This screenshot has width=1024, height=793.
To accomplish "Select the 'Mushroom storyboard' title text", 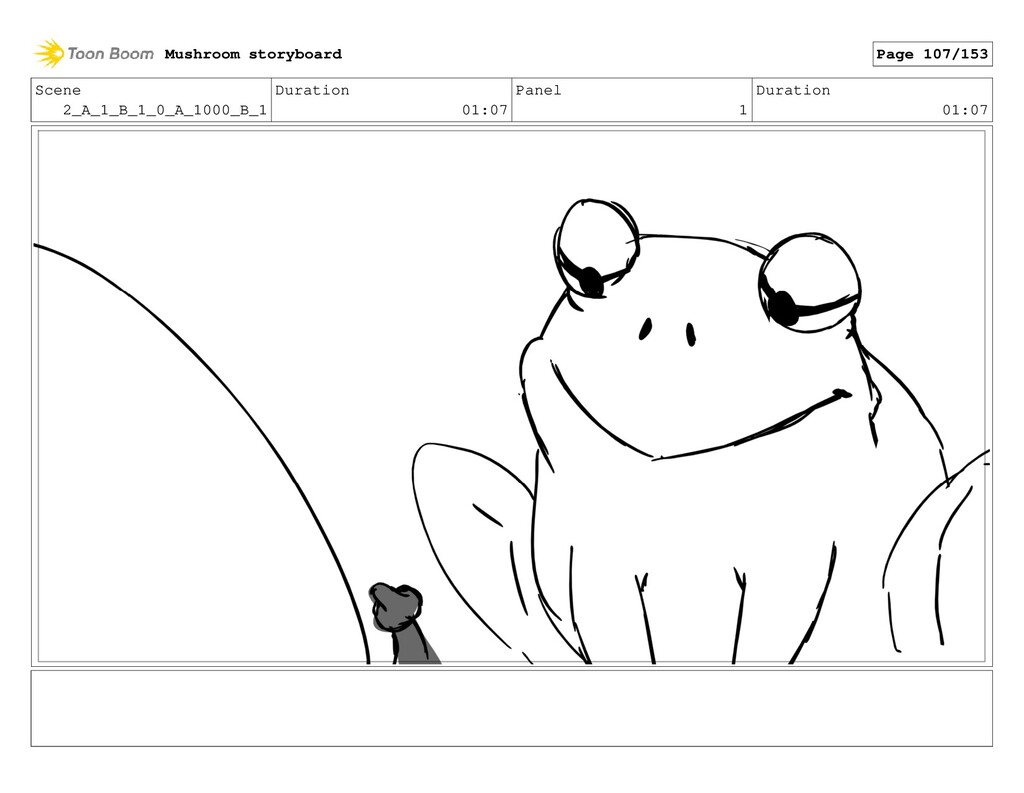I will (253, 54).
